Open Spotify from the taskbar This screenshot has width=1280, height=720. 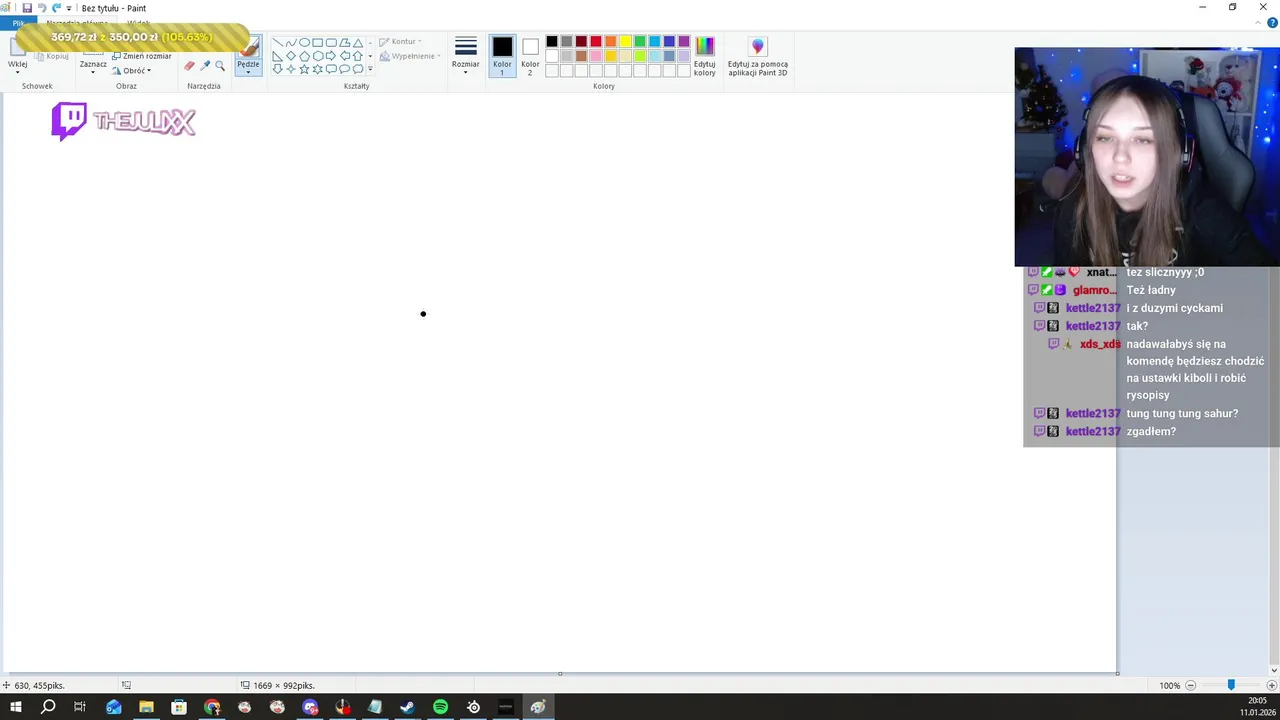tap(440, 707)
